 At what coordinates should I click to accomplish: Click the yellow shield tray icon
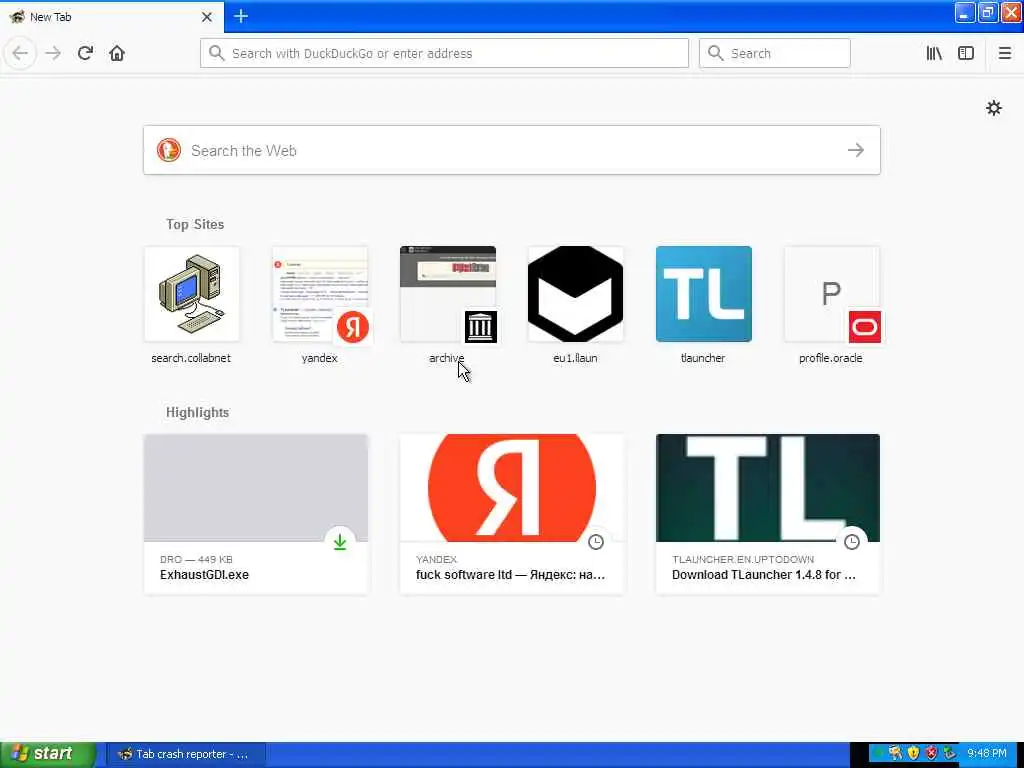tap(913, 754)
